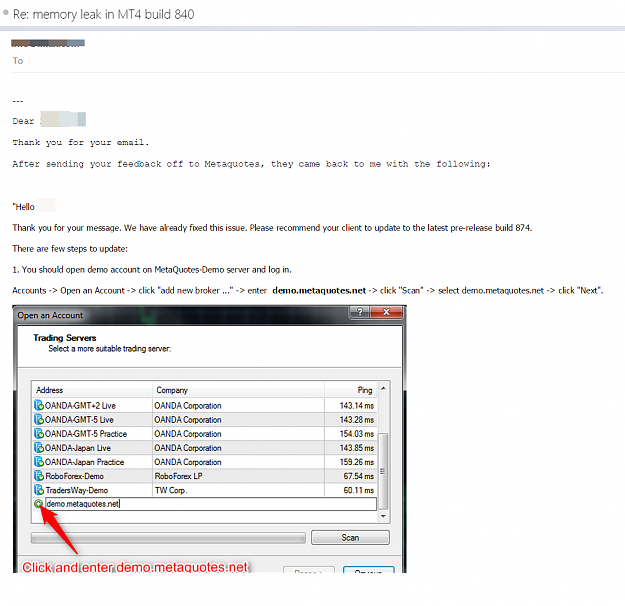625x606 pixels.
Task: Select the OANDA-GMT-5 Practice server row
Action: point(204,434)
